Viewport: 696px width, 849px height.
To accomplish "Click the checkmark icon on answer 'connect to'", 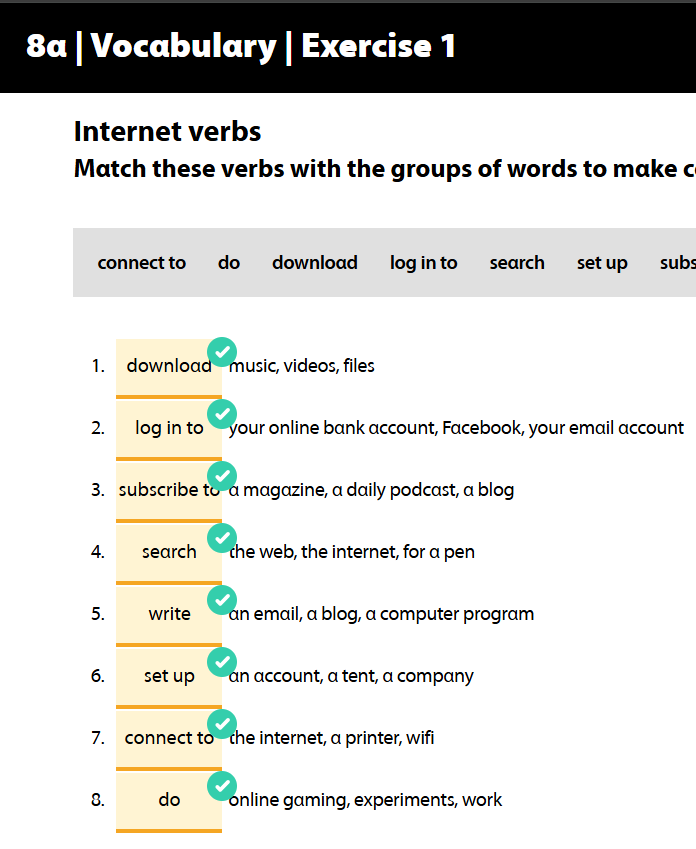I will (222, 724).
